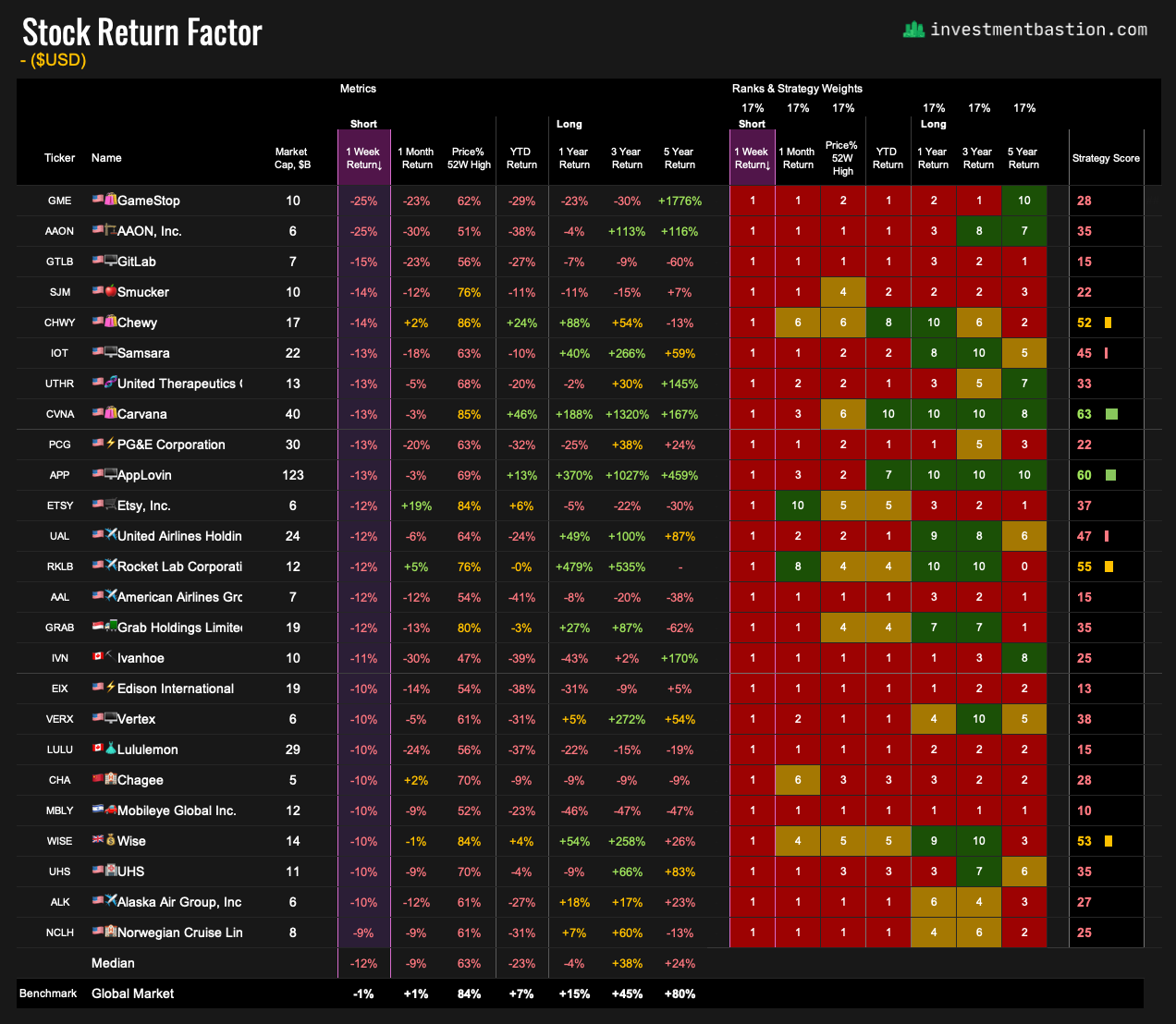The width and height of the screenshot is (1176, 1024).
Task: Click the shopping bags icon beside Chewy
Action: point(111,322)
